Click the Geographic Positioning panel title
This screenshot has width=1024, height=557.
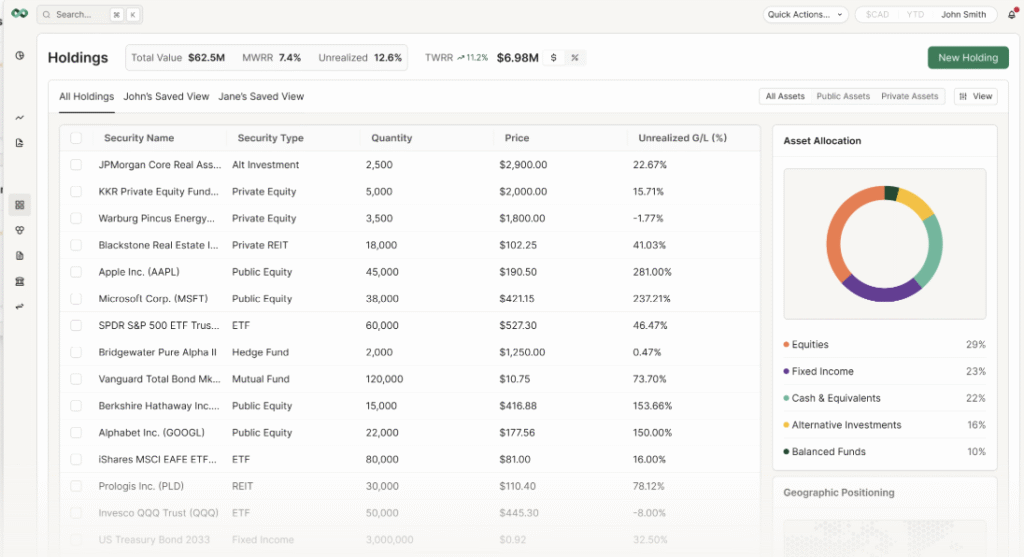pos(839,492)
